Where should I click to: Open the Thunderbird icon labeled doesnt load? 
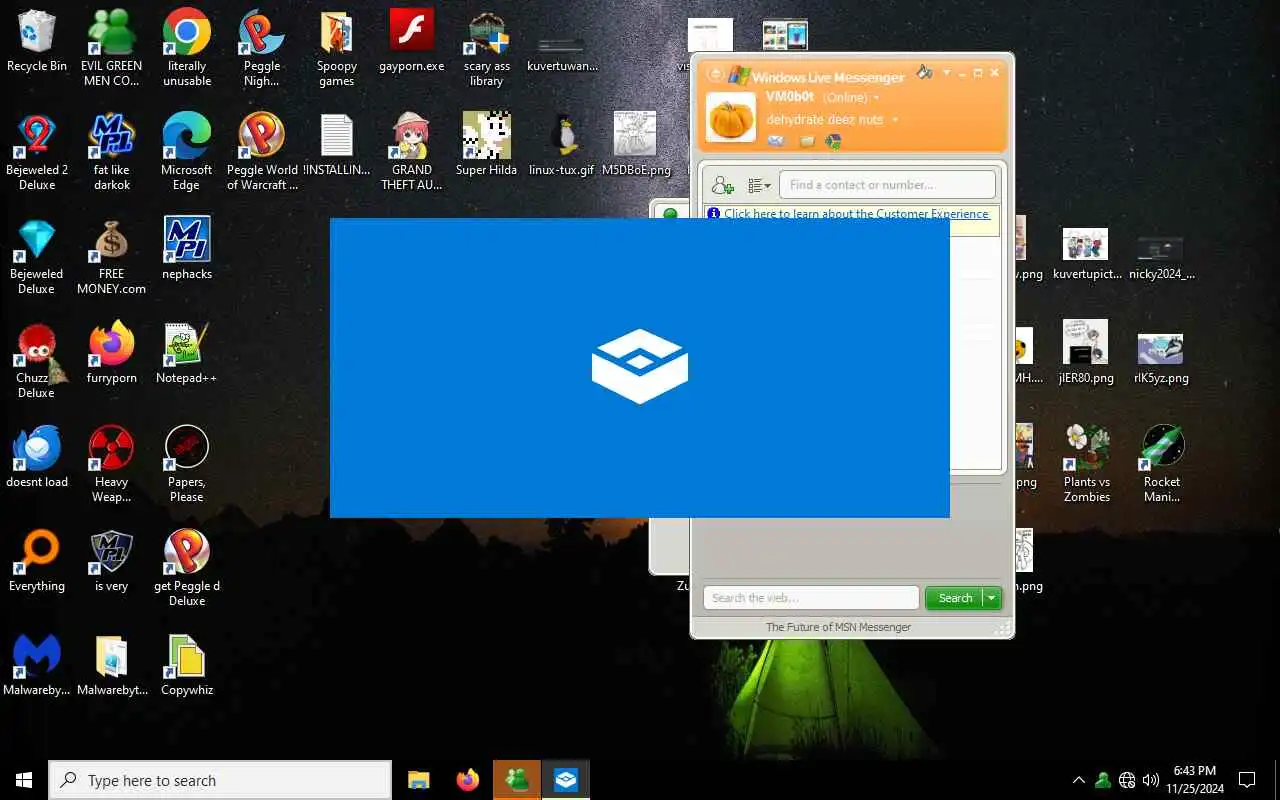point(37,457)
